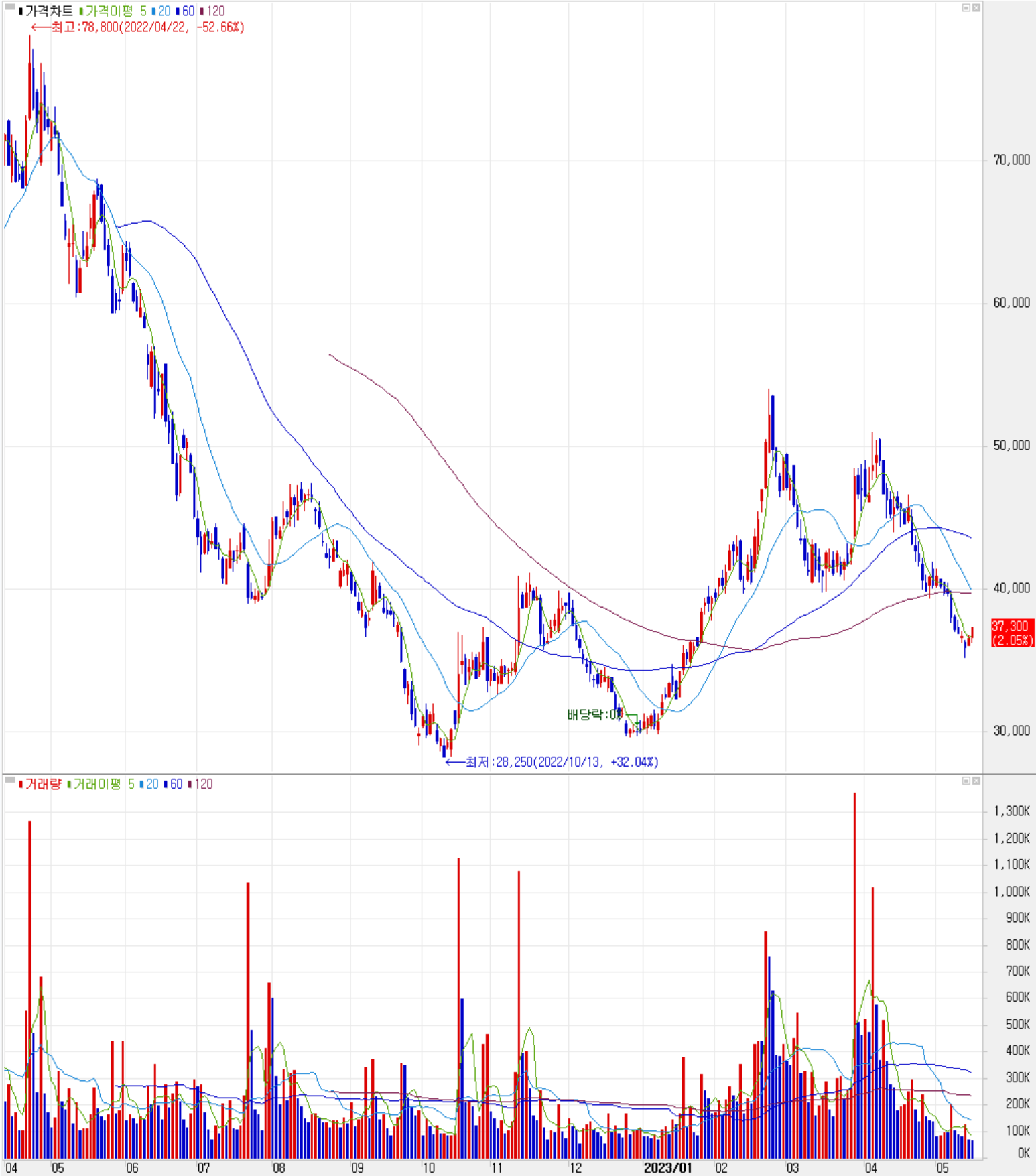Click the 30,000 price axis label
Image resolution: width=1036 pixels, height=1176 pixels.
[x=1011, y=731]
